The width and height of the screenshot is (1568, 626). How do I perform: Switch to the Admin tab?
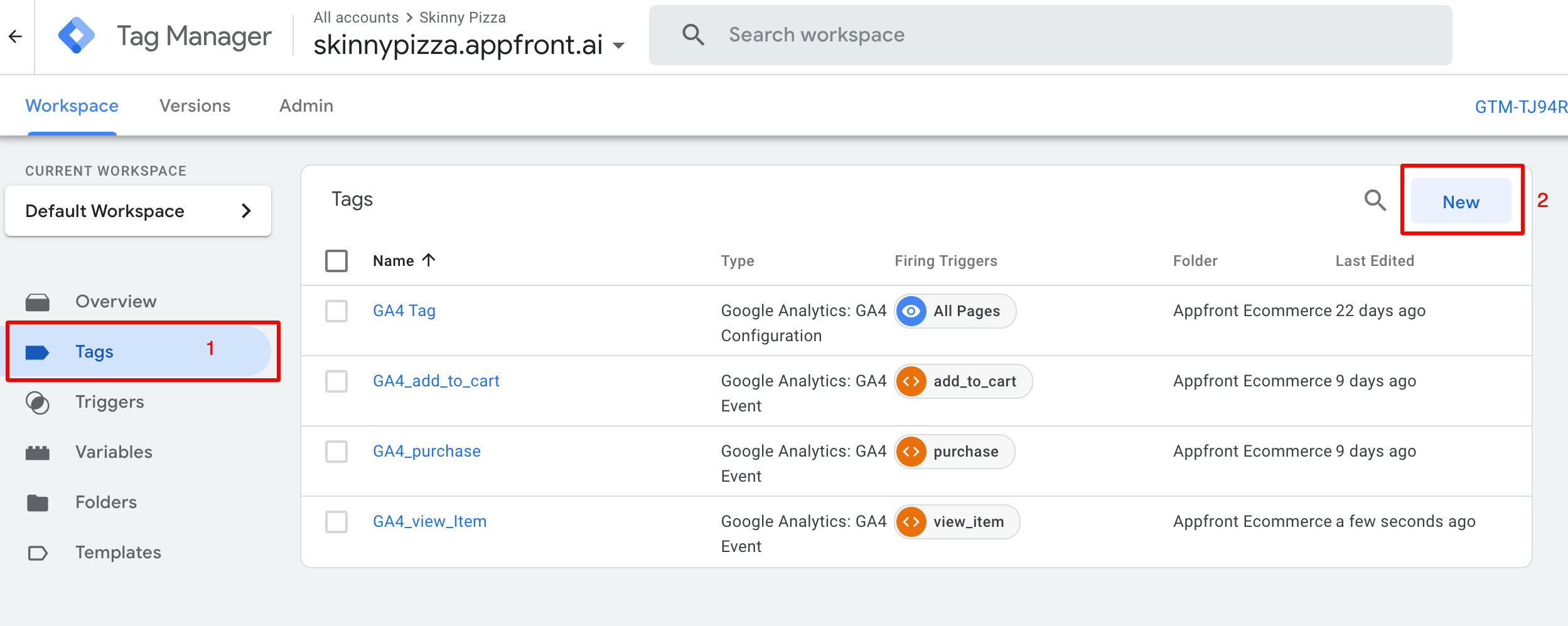click(x=306, y=105)
